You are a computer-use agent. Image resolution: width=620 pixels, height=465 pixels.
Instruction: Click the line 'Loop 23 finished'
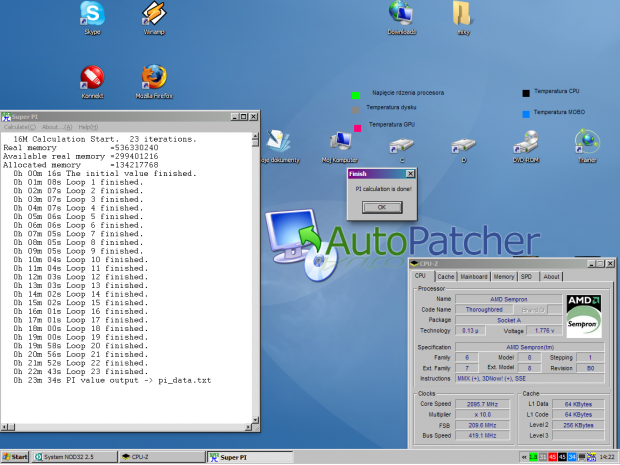coord(81,372)
